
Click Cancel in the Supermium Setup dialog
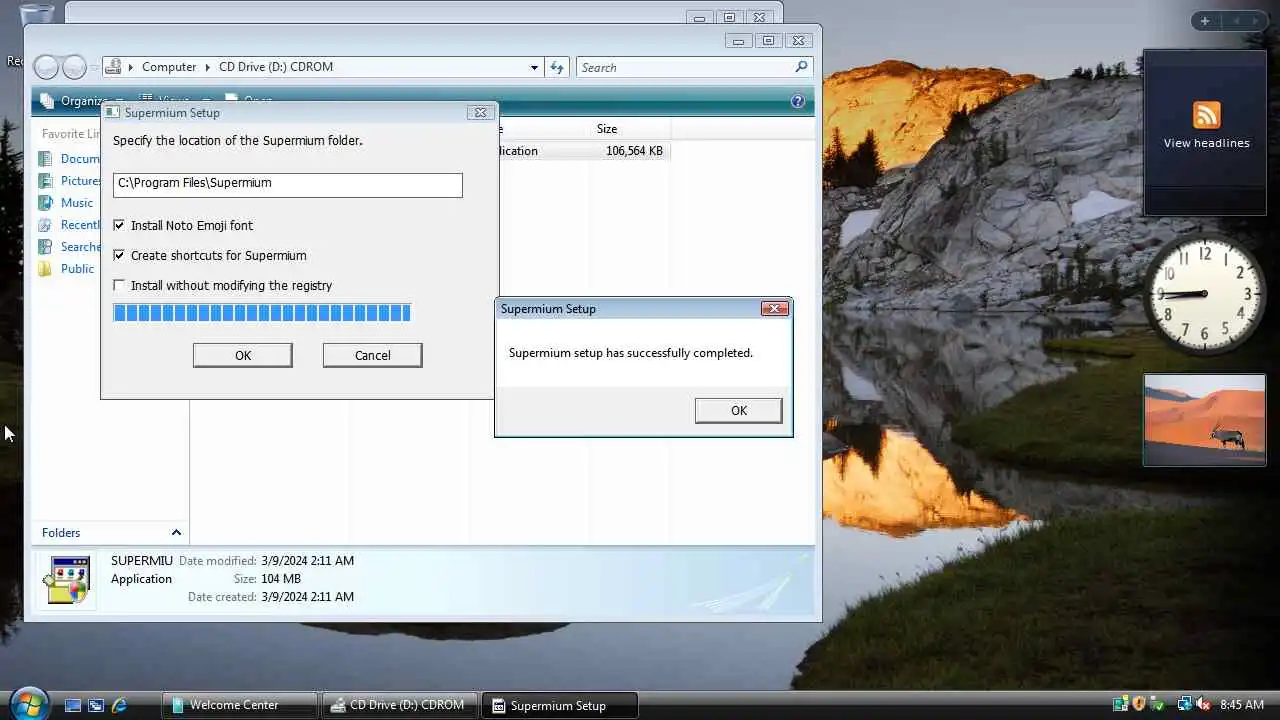click(x=372, y=355)
